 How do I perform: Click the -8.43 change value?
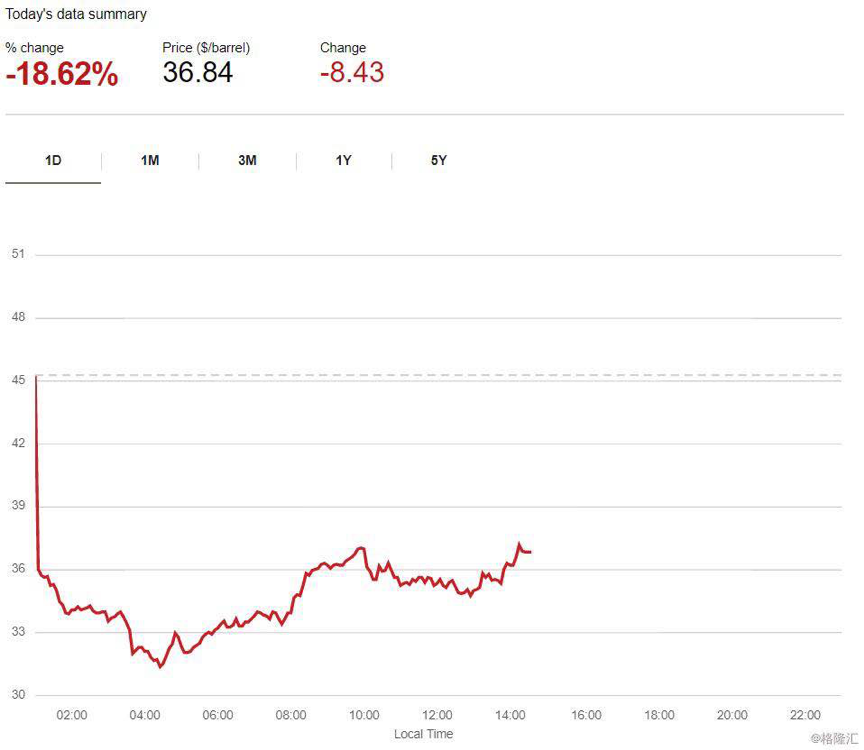click(352, 72)
